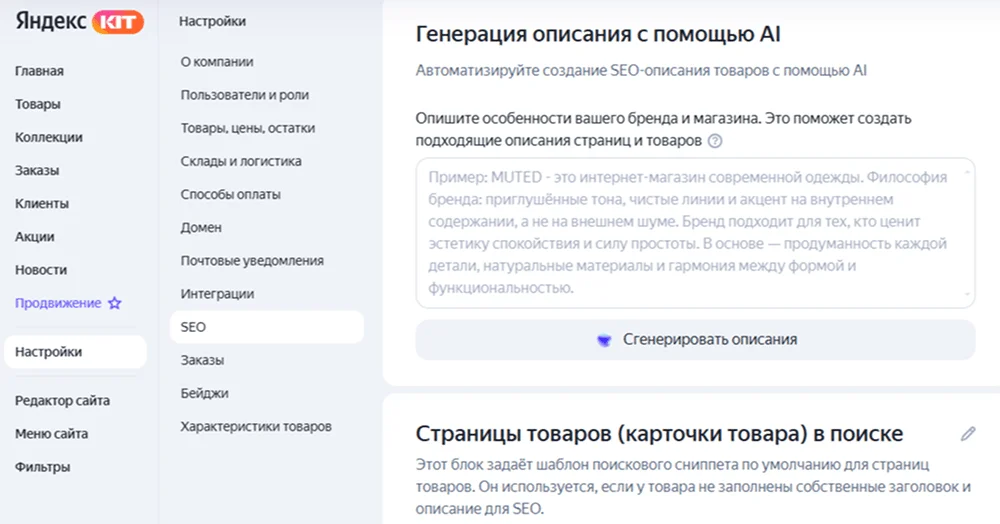Navigate to Заказы in the left sidebar
Image resolution: width=1000 pixels, height=524 pixels.
click(x=37, y=170)
